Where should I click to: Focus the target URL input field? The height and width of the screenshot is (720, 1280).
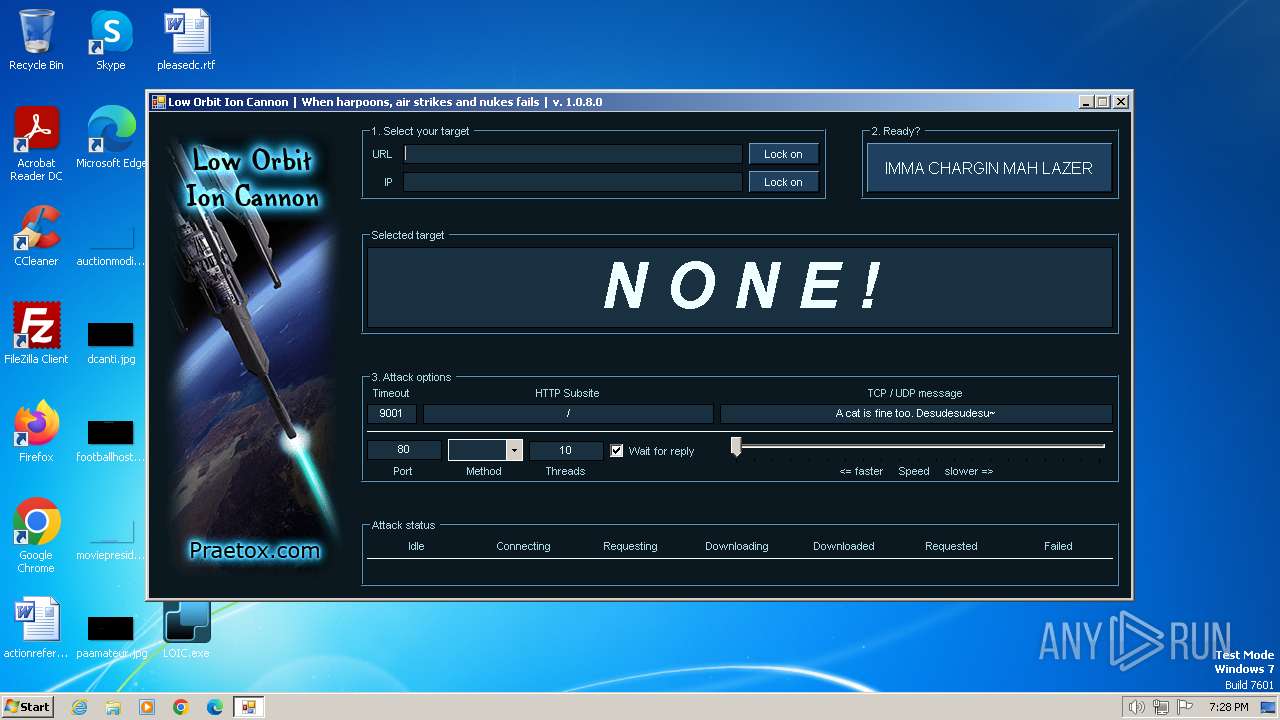coord(573,154)
